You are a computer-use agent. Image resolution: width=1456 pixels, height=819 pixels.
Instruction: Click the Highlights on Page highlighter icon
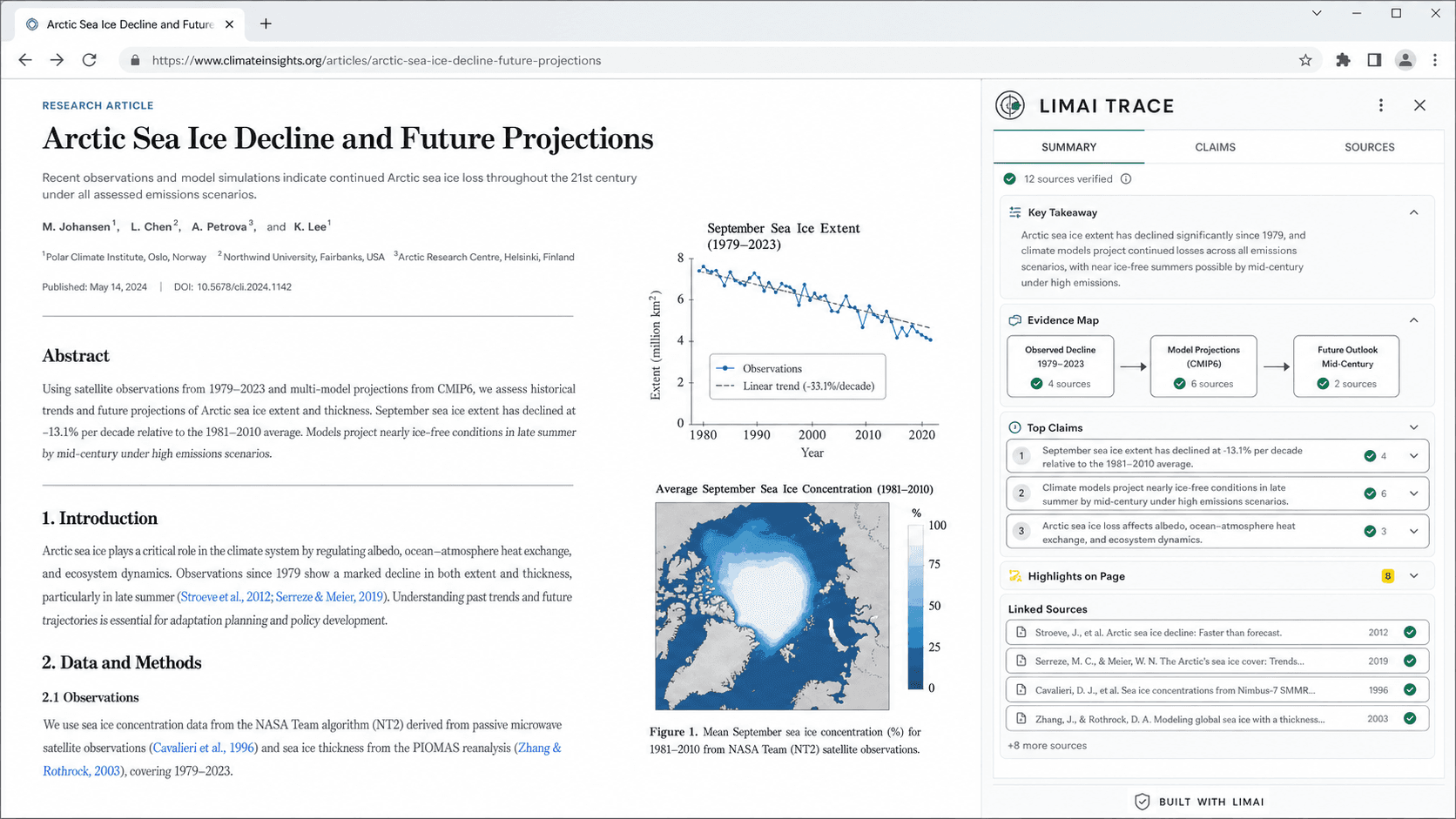click(1015, 576)
